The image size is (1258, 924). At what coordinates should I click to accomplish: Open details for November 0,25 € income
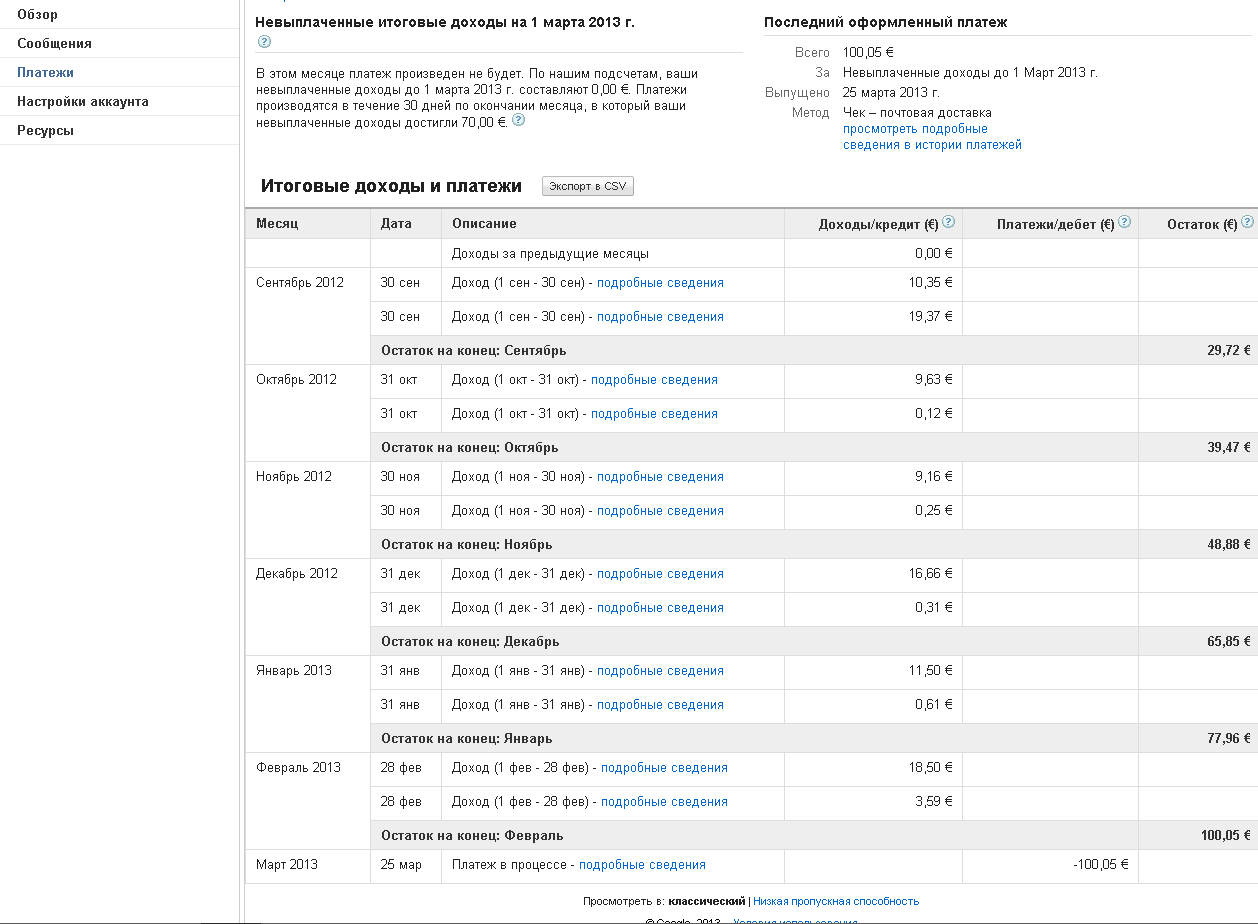click(x=660, y=511)
